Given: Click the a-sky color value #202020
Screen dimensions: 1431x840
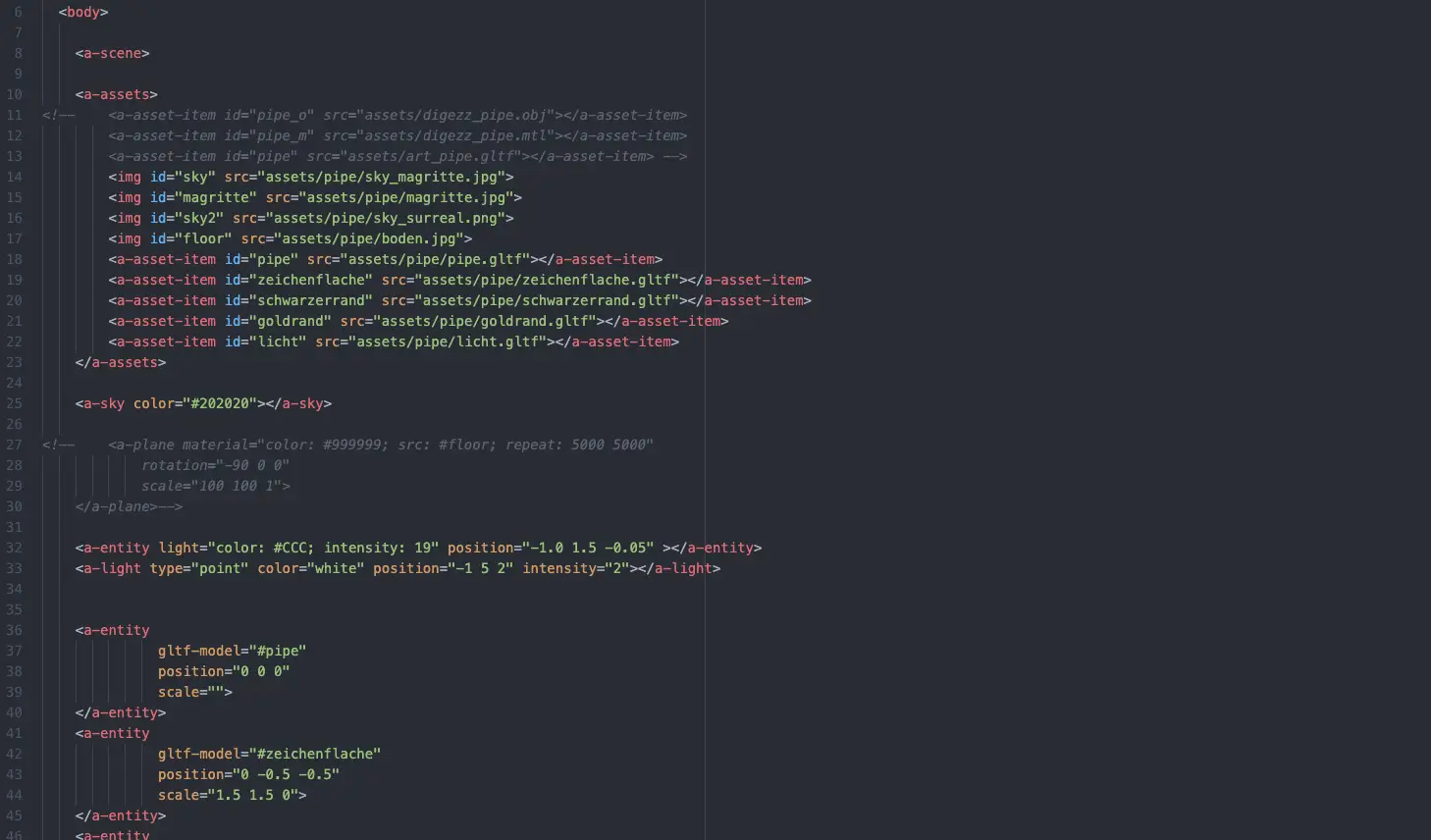Looking at the screenshot, I should [220, 403].
